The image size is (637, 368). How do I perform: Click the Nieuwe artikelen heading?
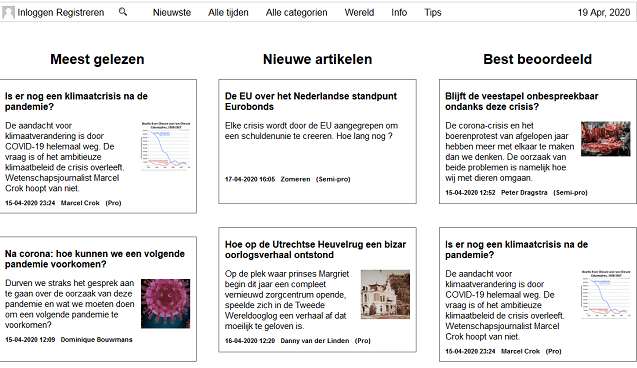tap(317, 59)
